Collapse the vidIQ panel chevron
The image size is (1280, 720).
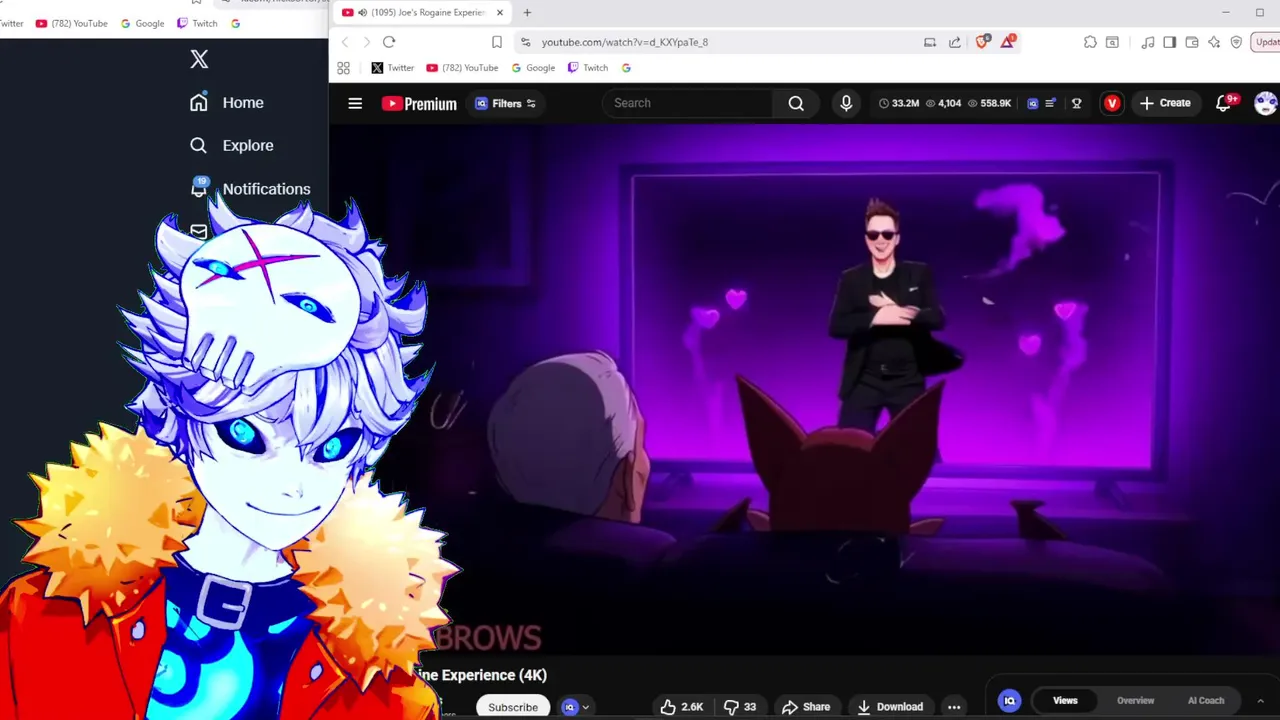point(1259,701)
